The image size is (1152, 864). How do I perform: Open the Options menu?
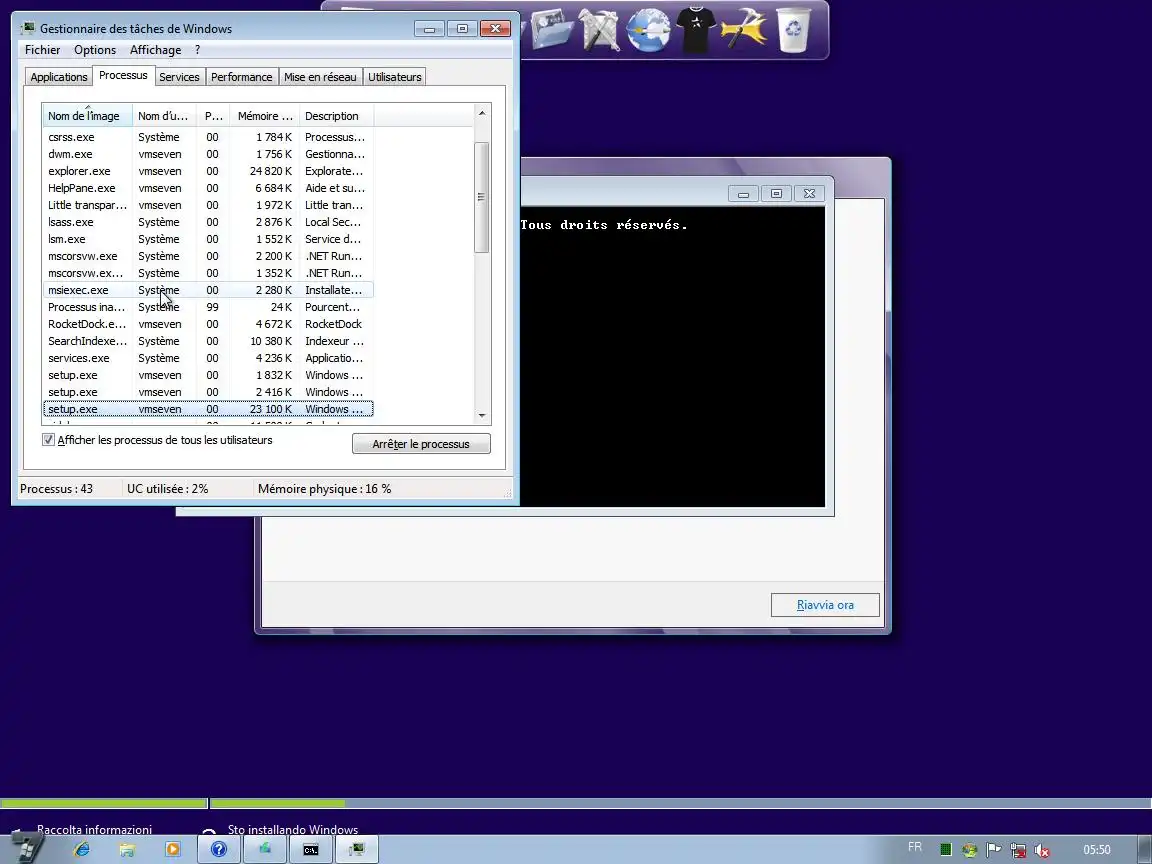coord(95,50)
